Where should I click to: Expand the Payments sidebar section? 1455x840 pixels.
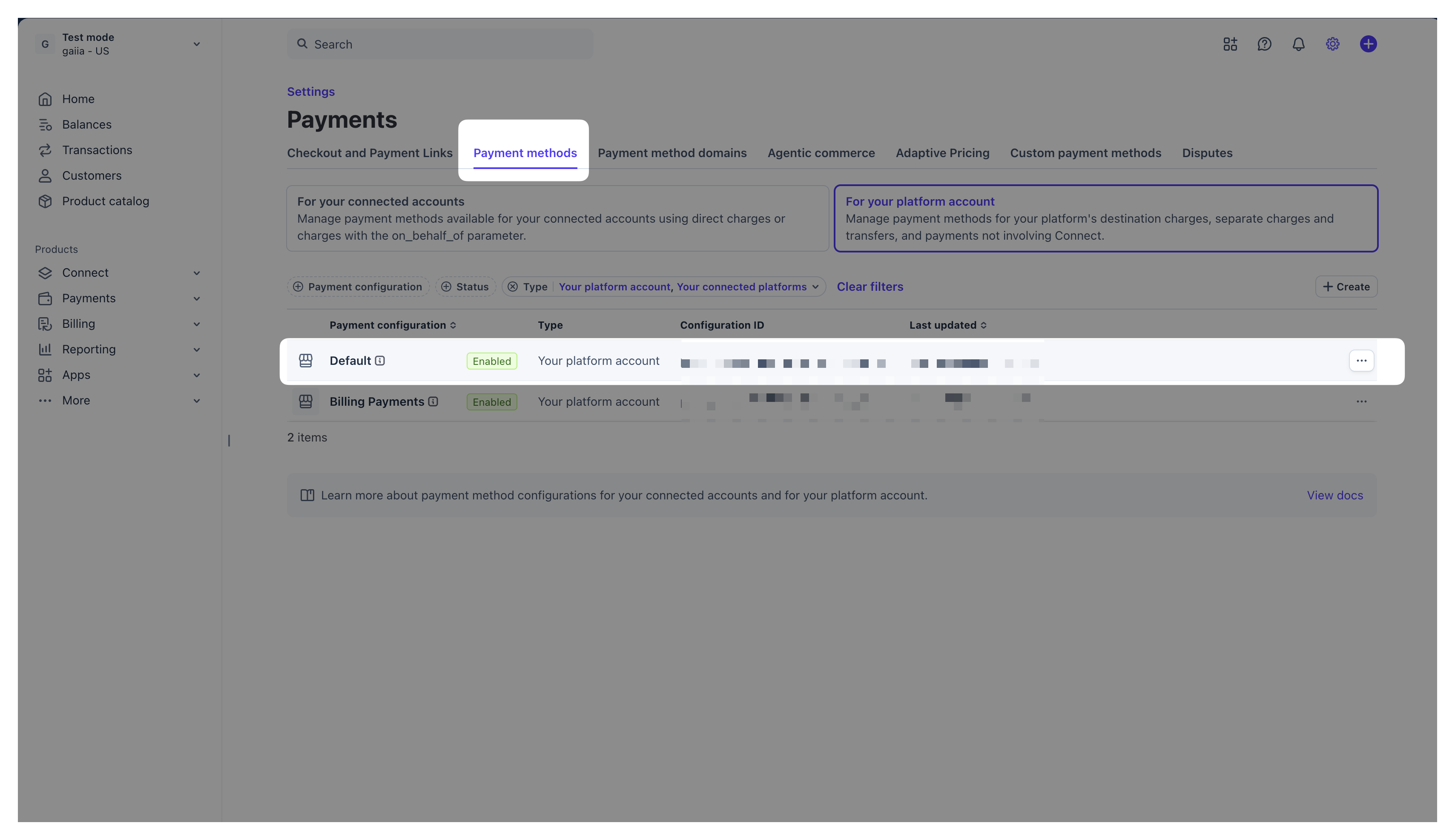(x=196, y=298)
